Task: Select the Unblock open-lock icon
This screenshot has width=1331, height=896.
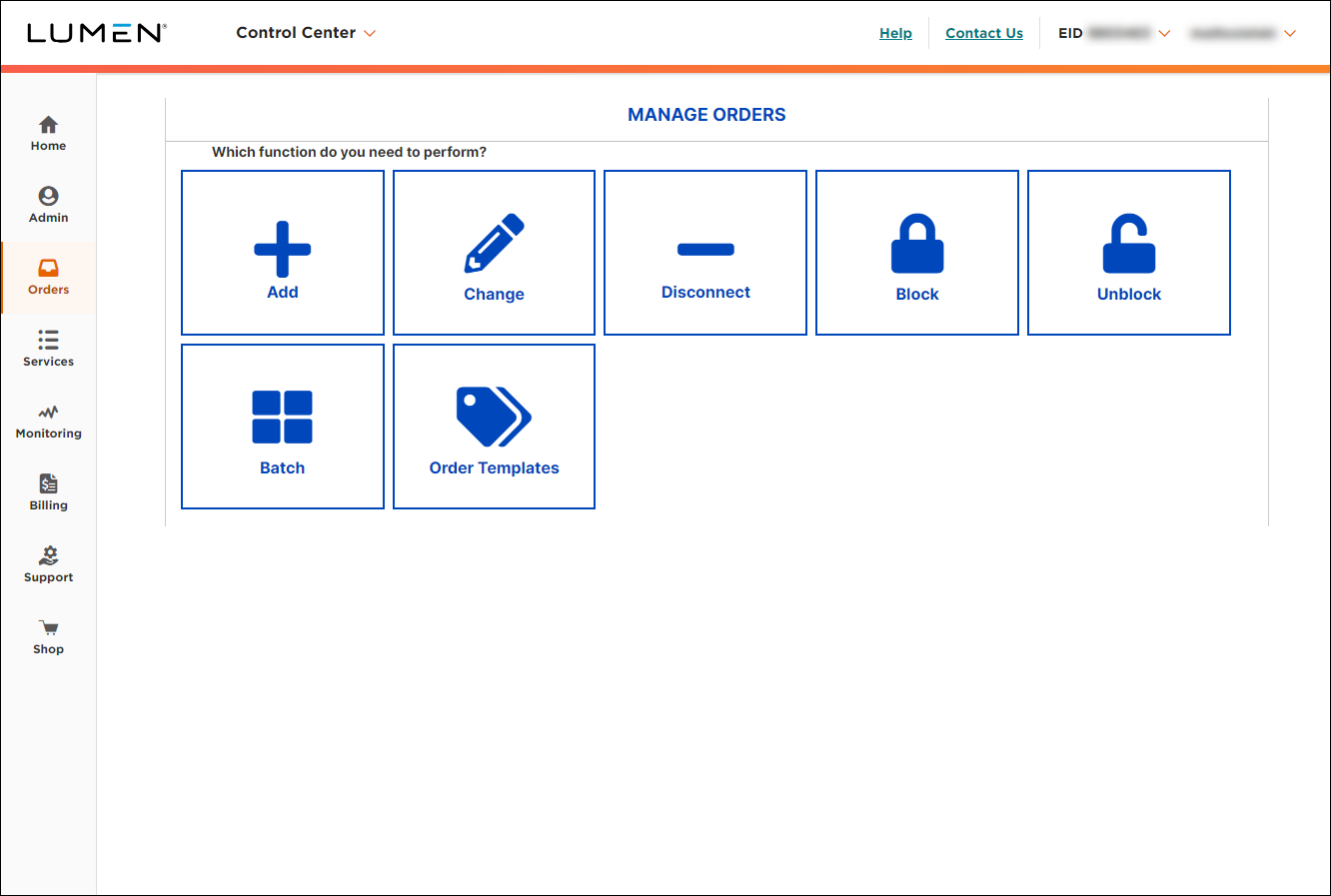Action: point(1128,245)
